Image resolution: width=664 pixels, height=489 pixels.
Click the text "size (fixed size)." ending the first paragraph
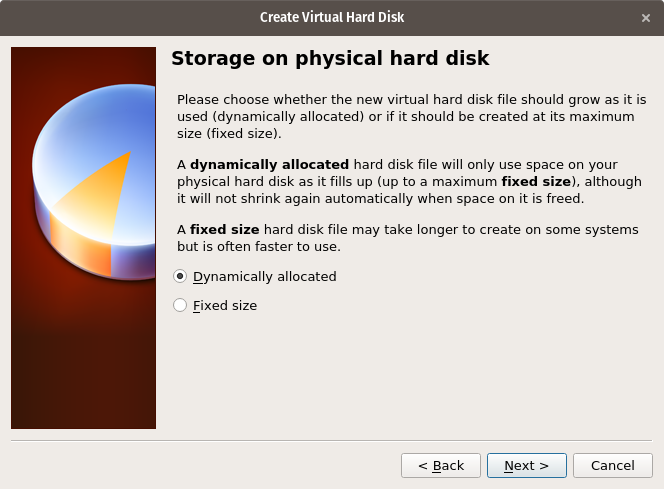(x=229, y=133)
